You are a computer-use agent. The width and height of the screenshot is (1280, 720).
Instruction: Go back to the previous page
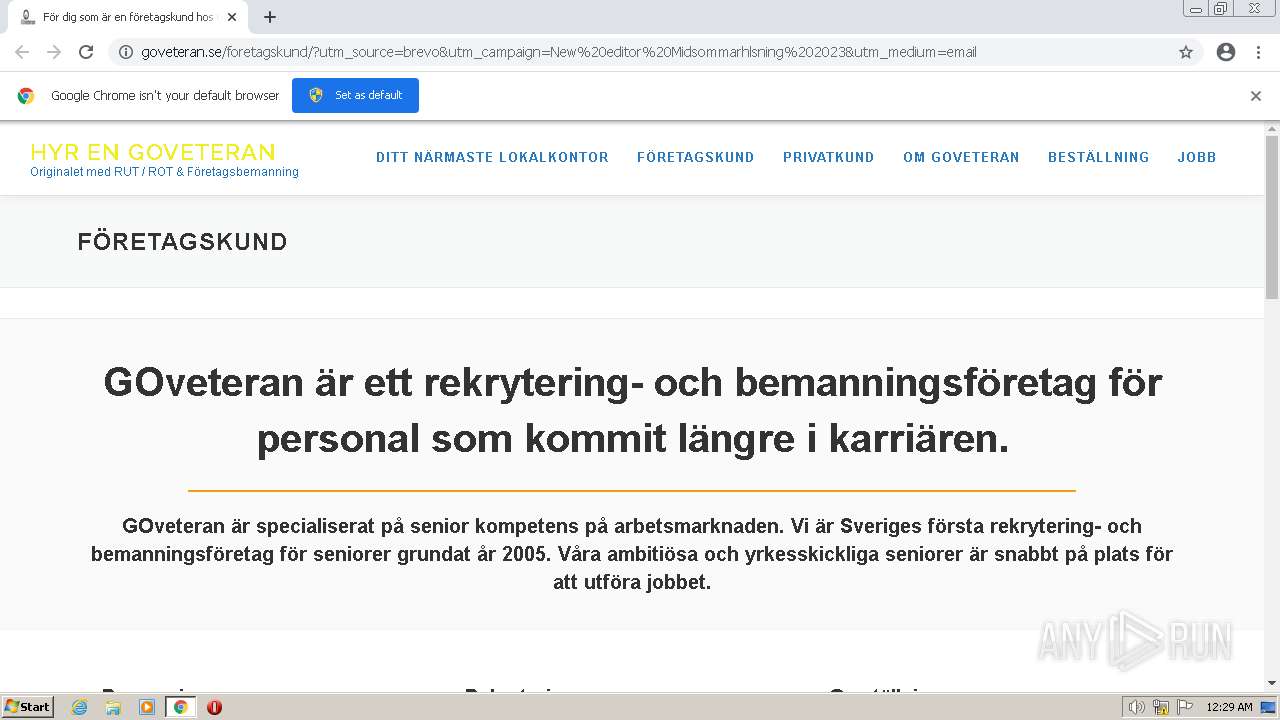22,52
